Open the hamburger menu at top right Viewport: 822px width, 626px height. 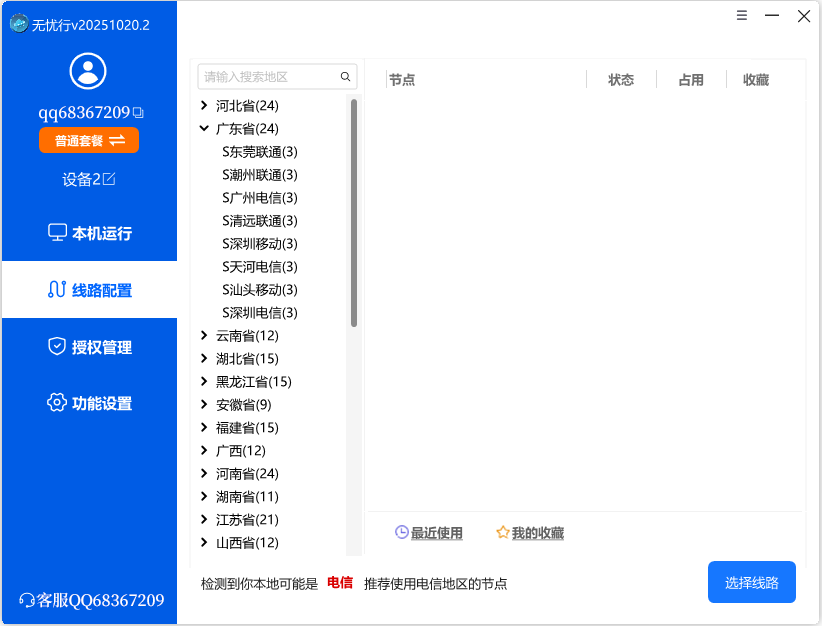741,15
